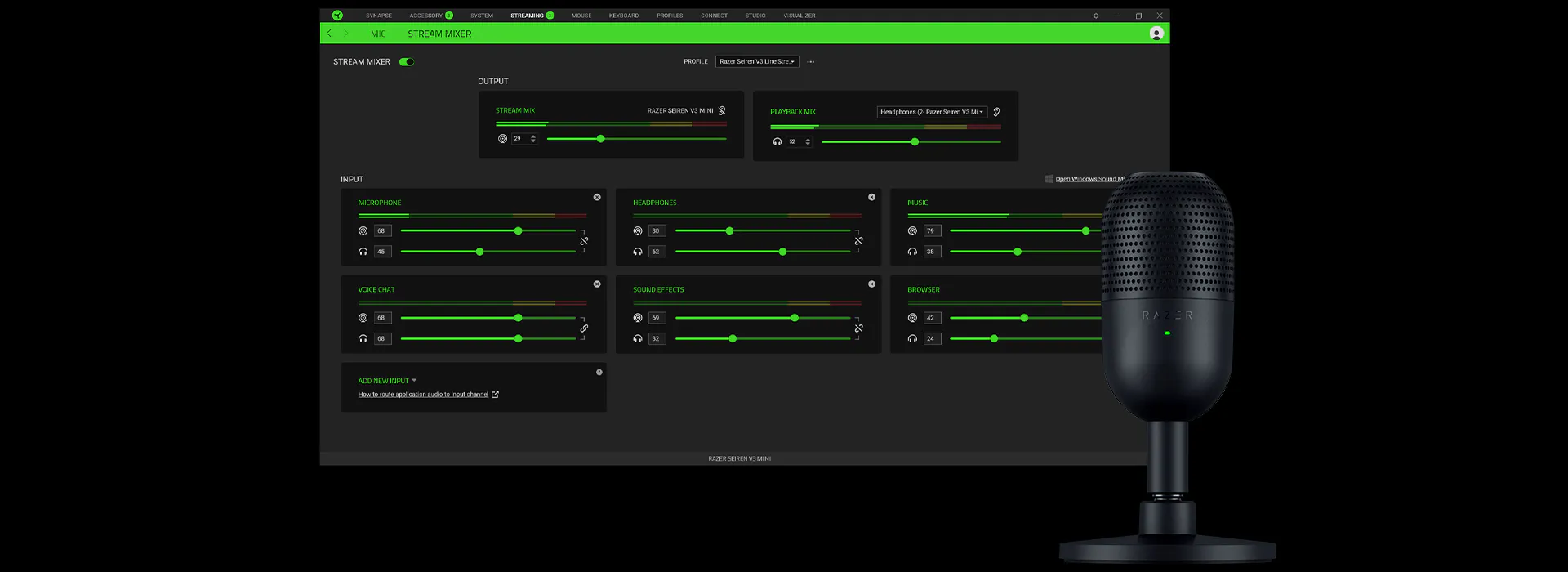Turn off the Stream Mixer toggle
Viewport: 1568px width, 572px height.
click(x=407, y=62)
